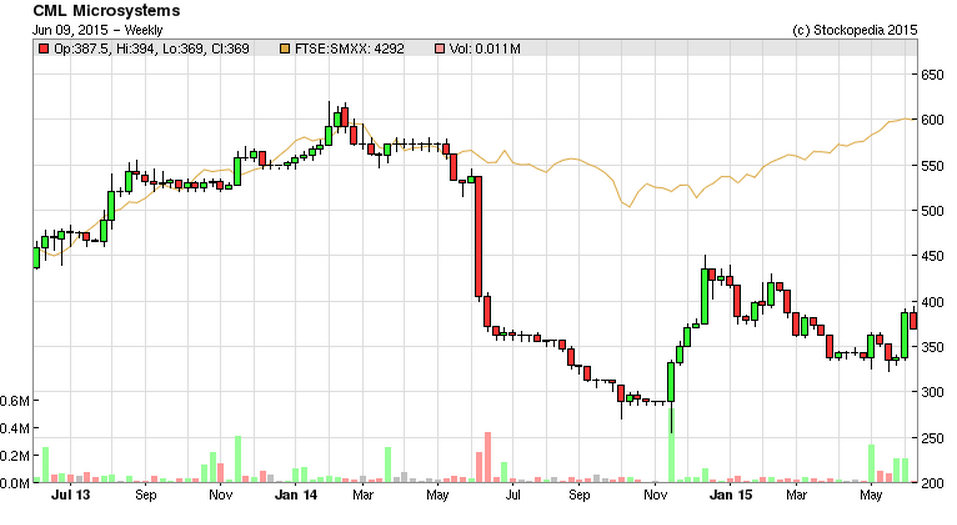Click the 600 price axis label
This screenshot has height=525, width=957.
point(932,120)
